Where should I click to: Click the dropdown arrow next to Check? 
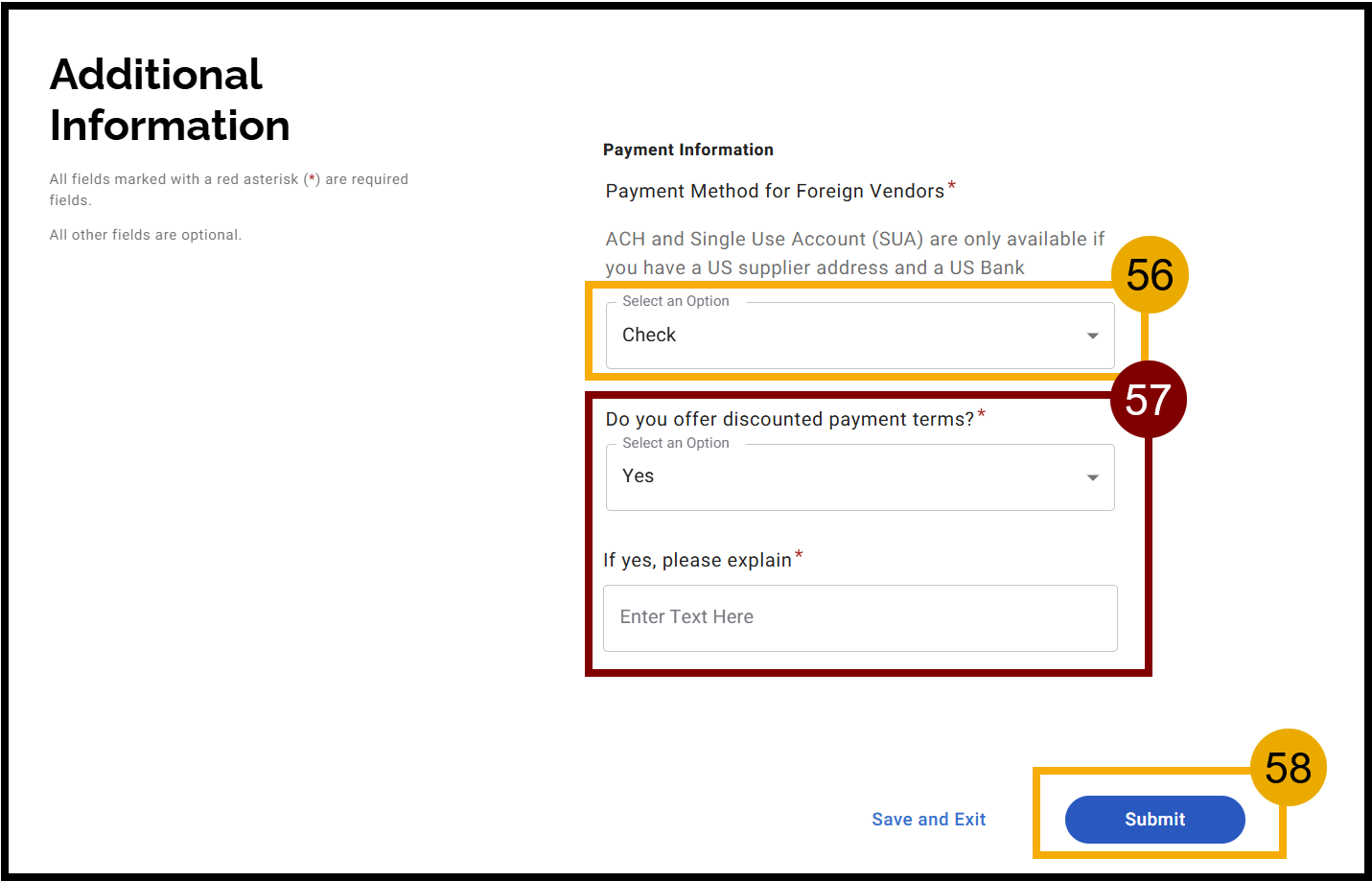coord(1092,335)
